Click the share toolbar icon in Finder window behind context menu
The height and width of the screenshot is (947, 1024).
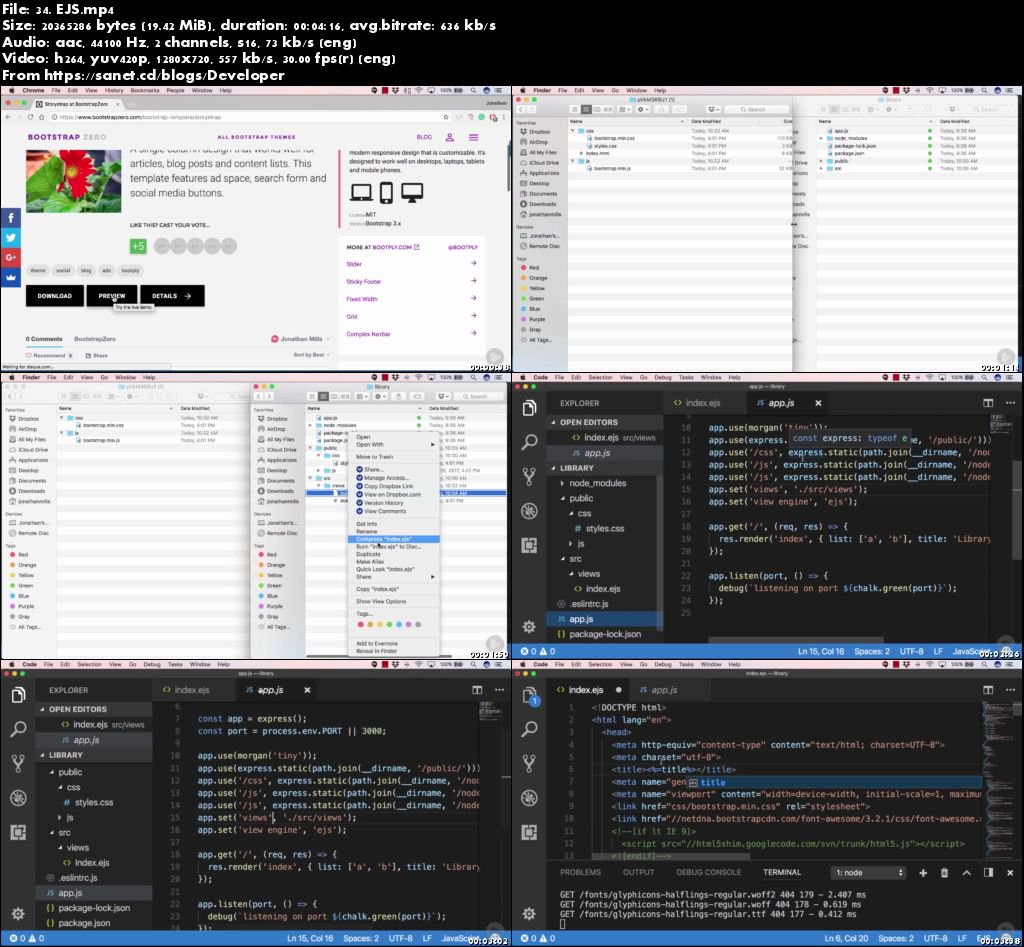400,396
